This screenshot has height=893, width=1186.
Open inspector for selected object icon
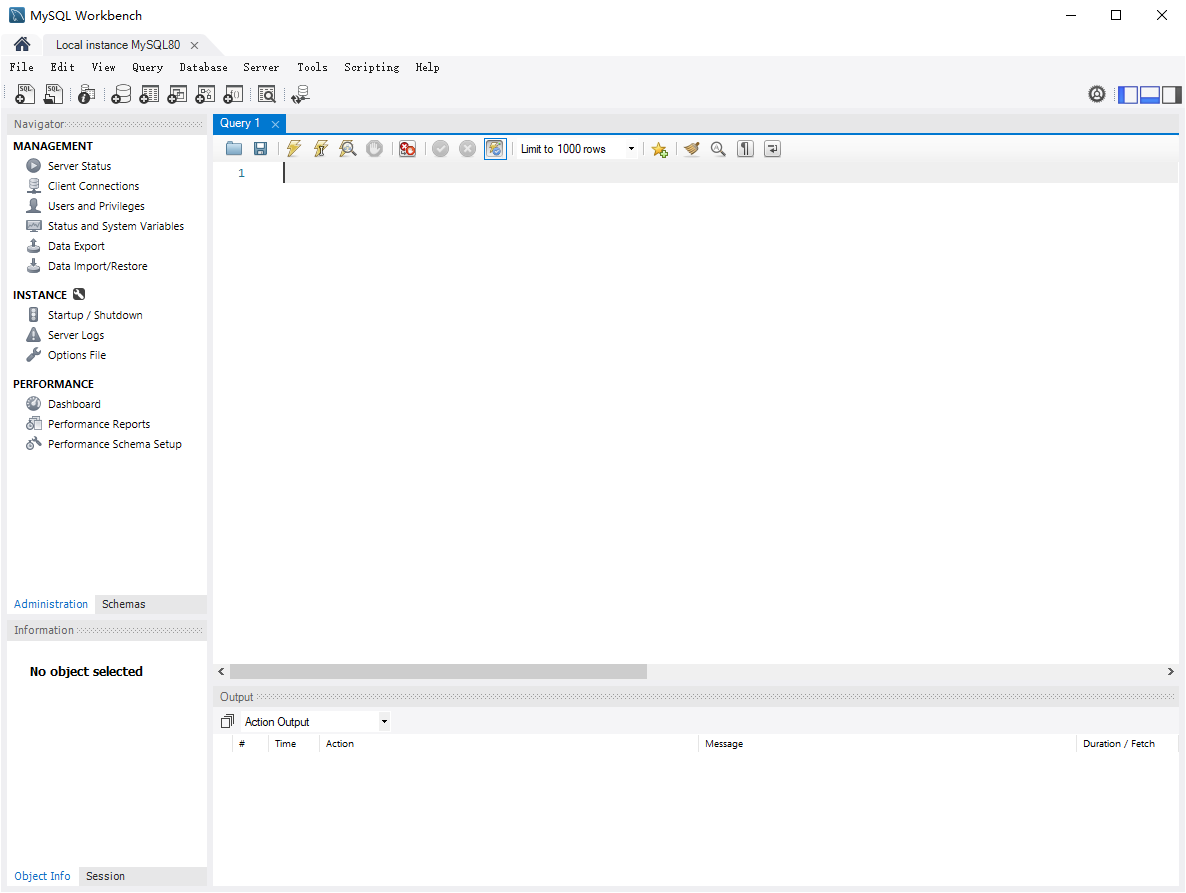pyautogui.click(x=86, y=94)
